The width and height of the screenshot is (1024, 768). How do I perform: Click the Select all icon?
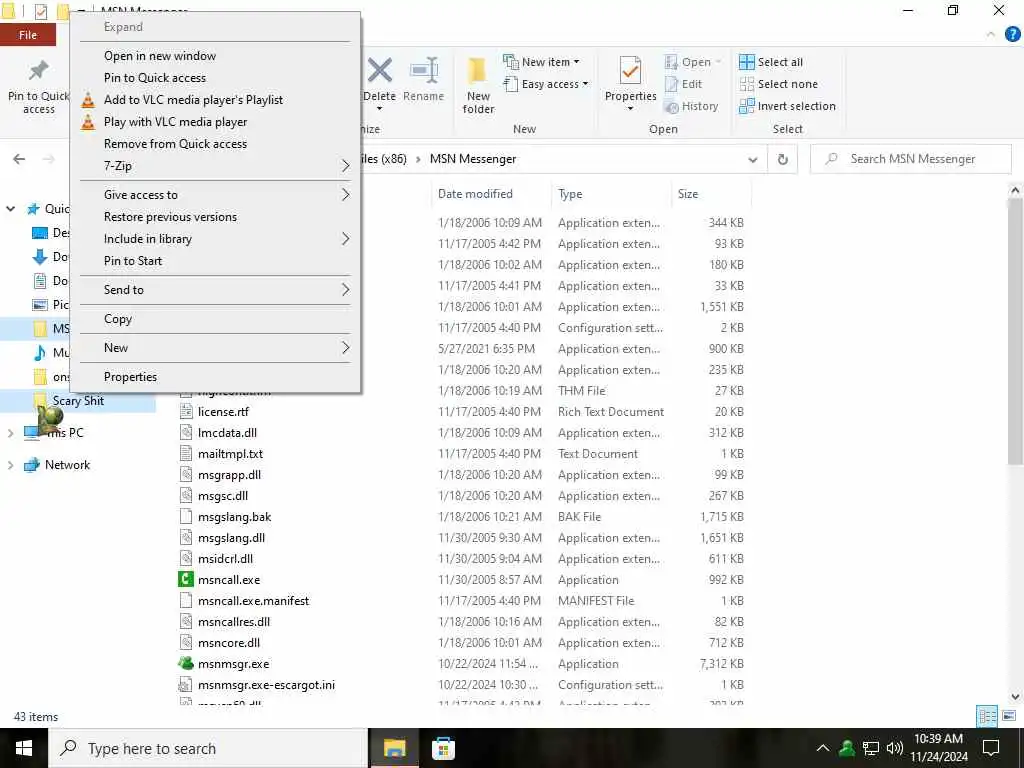(746, 62)
